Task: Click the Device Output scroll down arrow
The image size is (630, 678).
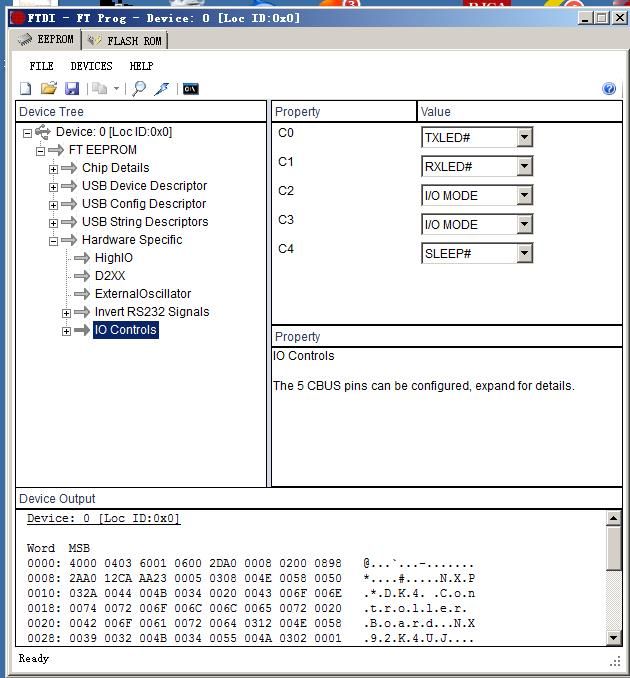Action: coord(614,637)
